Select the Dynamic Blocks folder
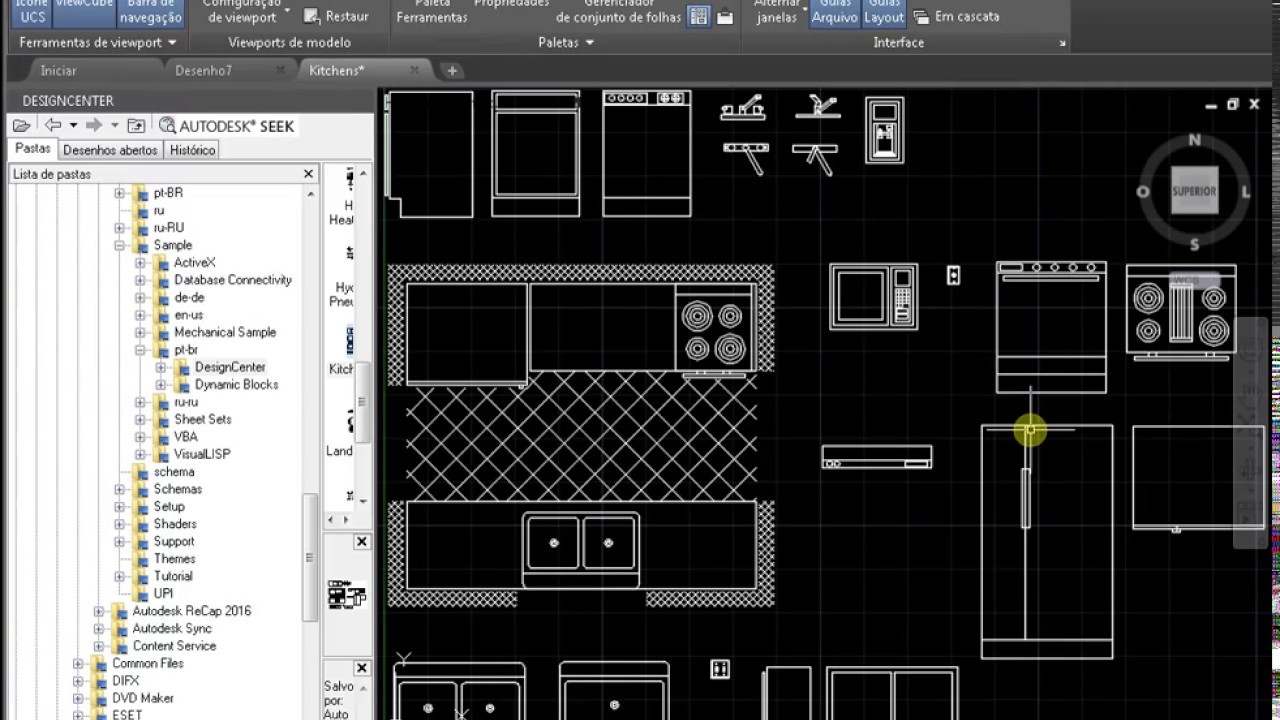 coord(236,384)
